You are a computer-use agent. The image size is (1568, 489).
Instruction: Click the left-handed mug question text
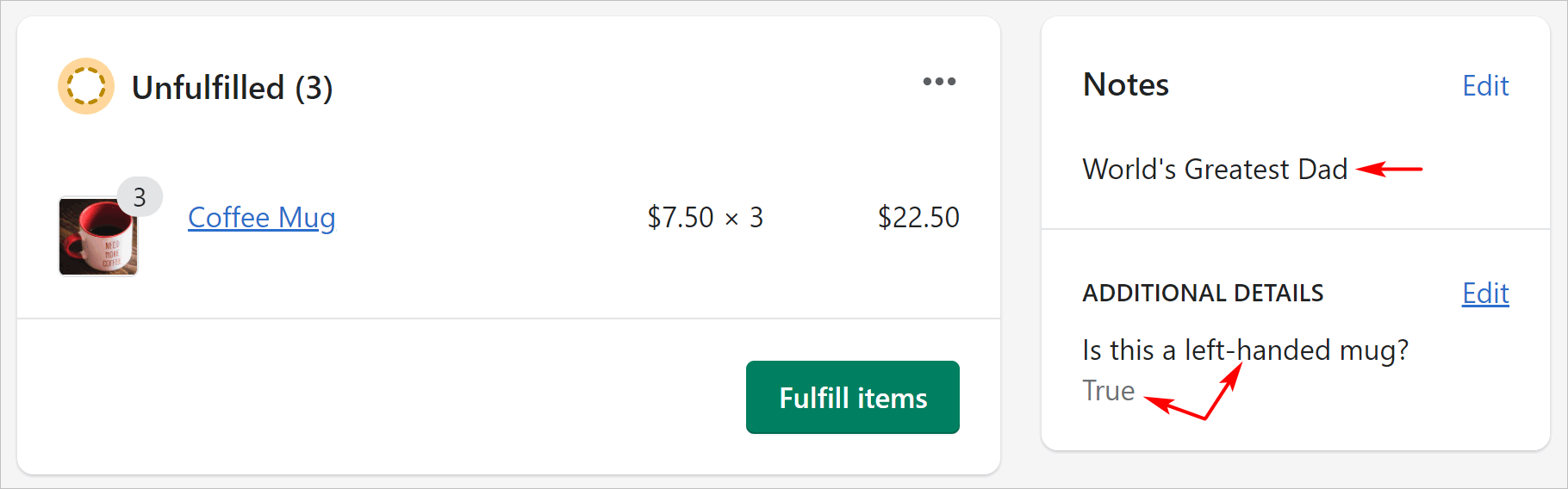point(1245,350)
